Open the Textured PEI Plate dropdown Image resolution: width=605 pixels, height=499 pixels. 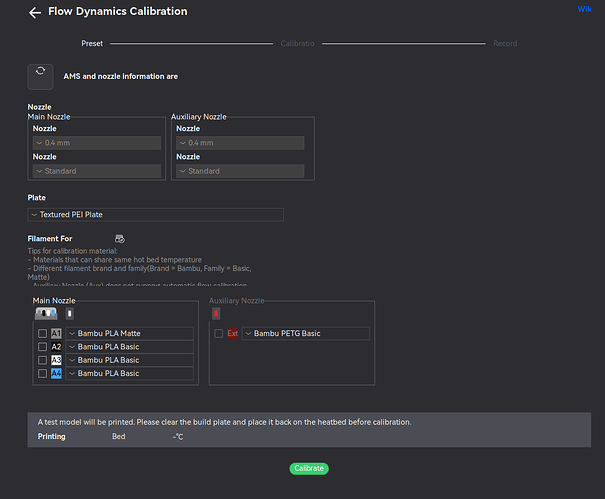click(155, 215)
